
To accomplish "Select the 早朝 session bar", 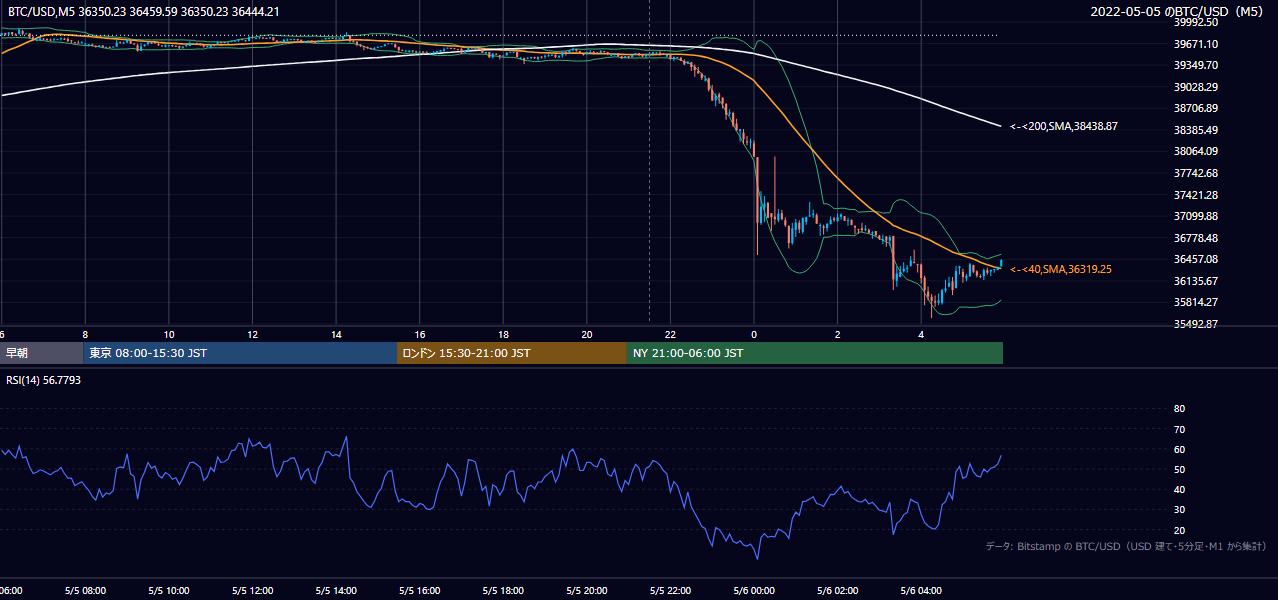I will pyautogui.click(x=41, y=353).
